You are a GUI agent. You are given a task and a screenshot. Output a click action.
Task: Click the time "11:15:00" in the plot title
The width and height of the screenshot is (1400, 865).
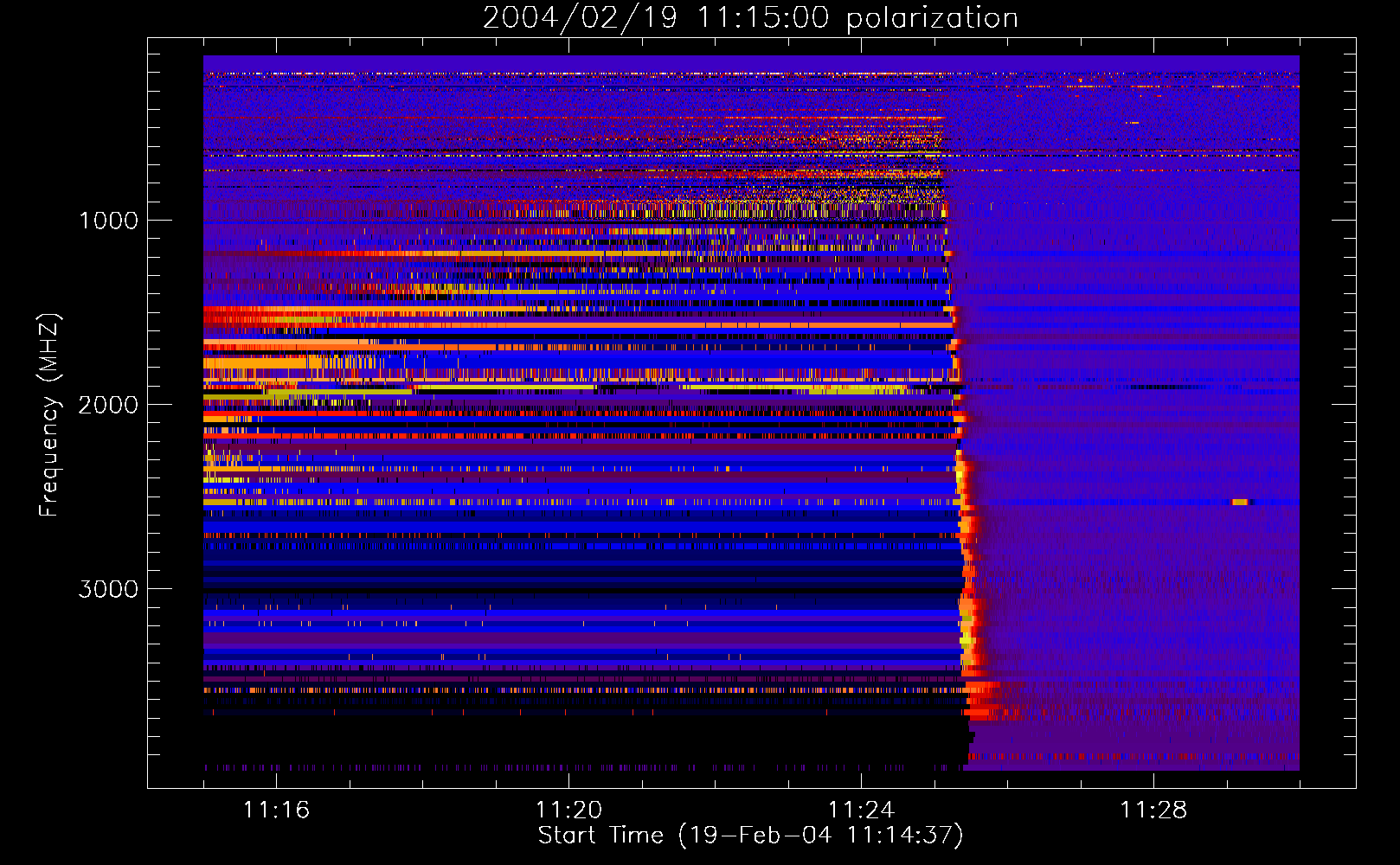tap(759, 18)
